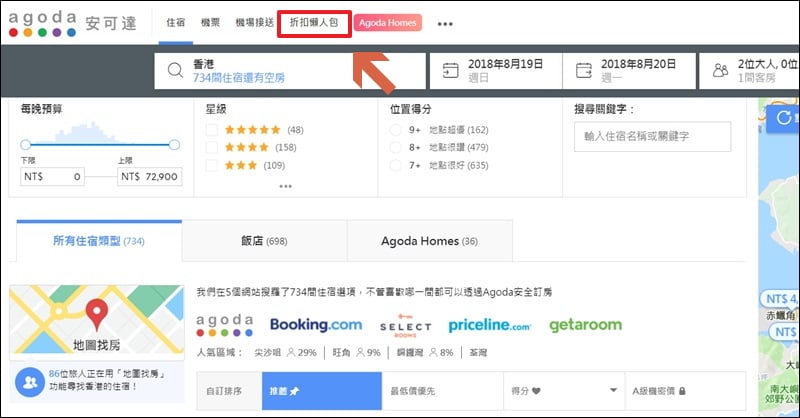This screenshot has height=418, width=800.
Task: Click the priceline.com logo
Action: (x=489, y=325)
